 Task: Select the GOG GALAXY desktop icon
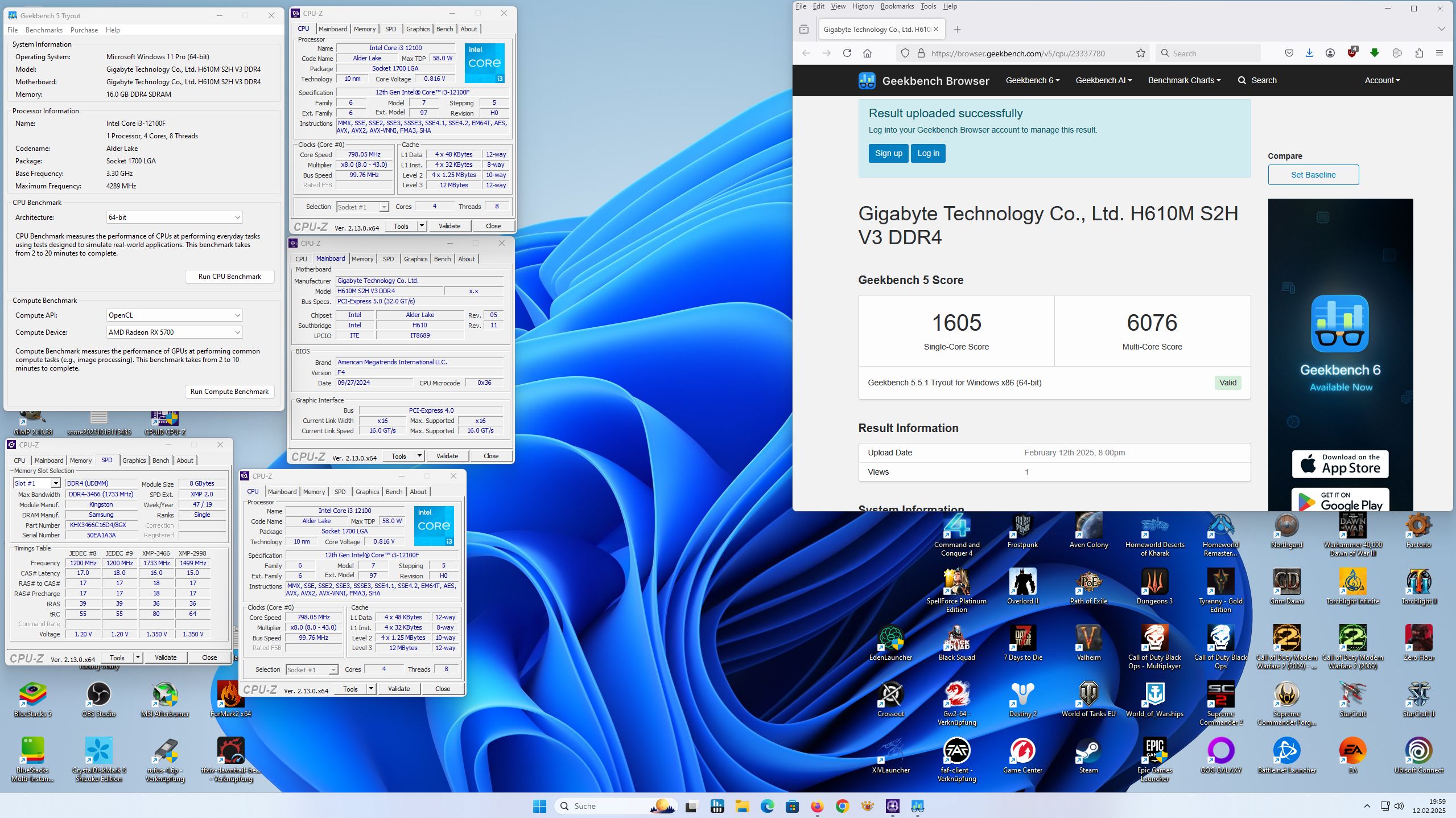[x=1220, y=755]
